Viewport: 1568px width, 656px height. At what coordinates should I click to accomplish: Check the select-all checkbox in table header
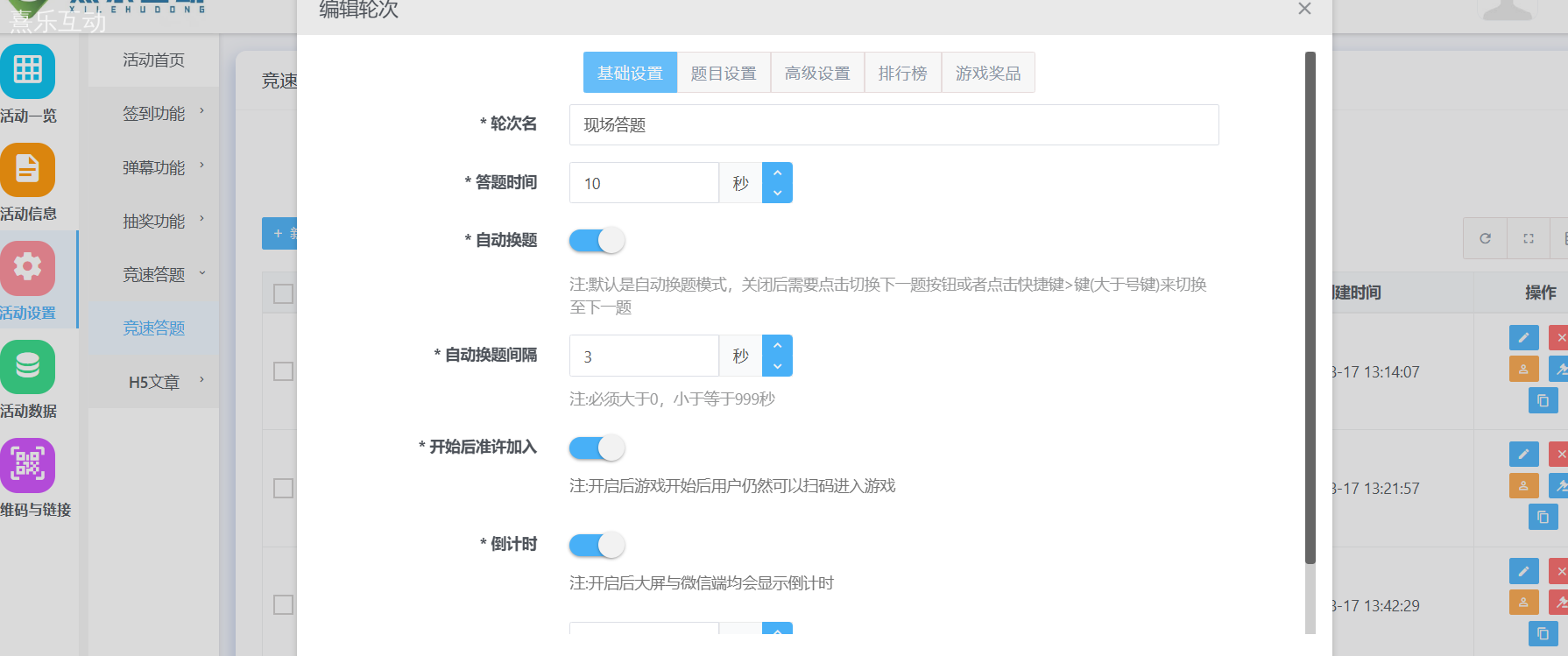283,293
